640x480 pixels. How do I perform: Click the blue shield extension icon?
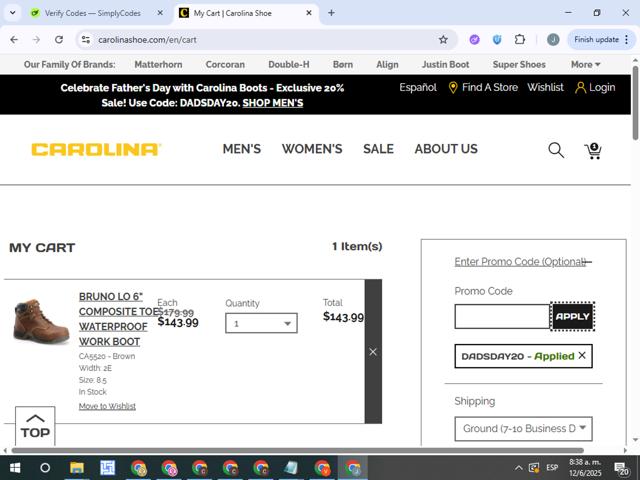coord(497,40)
